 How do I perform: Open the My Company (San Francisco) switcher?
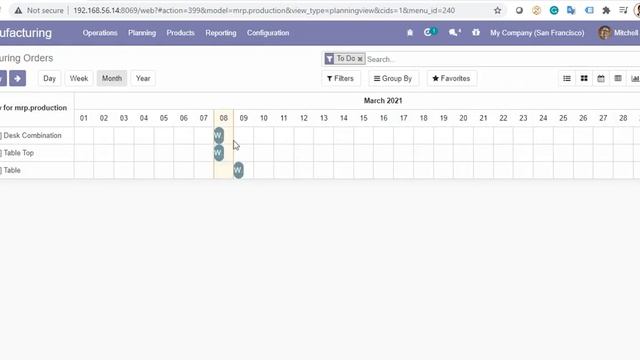click(x=537, y=33)
